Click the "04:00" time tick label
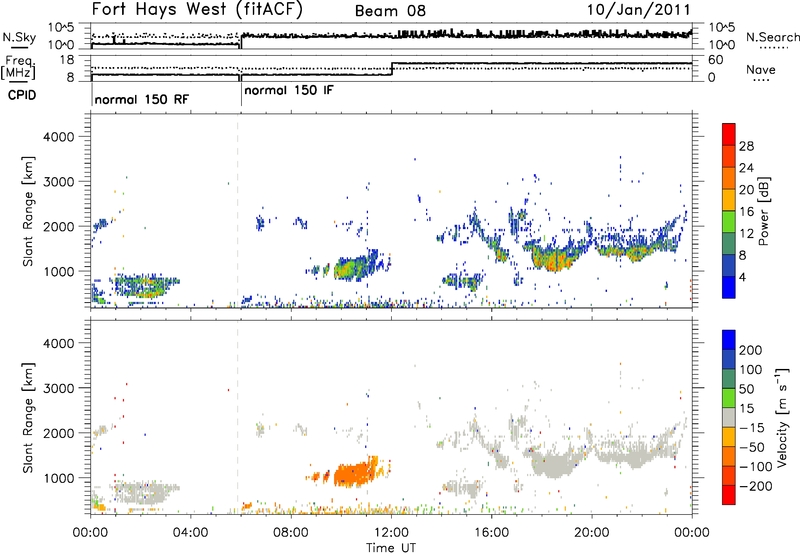800x554 pixels. point(190,532)
